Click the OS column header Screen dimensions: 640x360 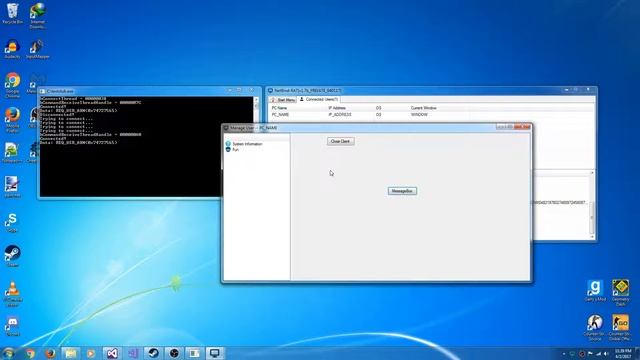click(x=378, y=108)
